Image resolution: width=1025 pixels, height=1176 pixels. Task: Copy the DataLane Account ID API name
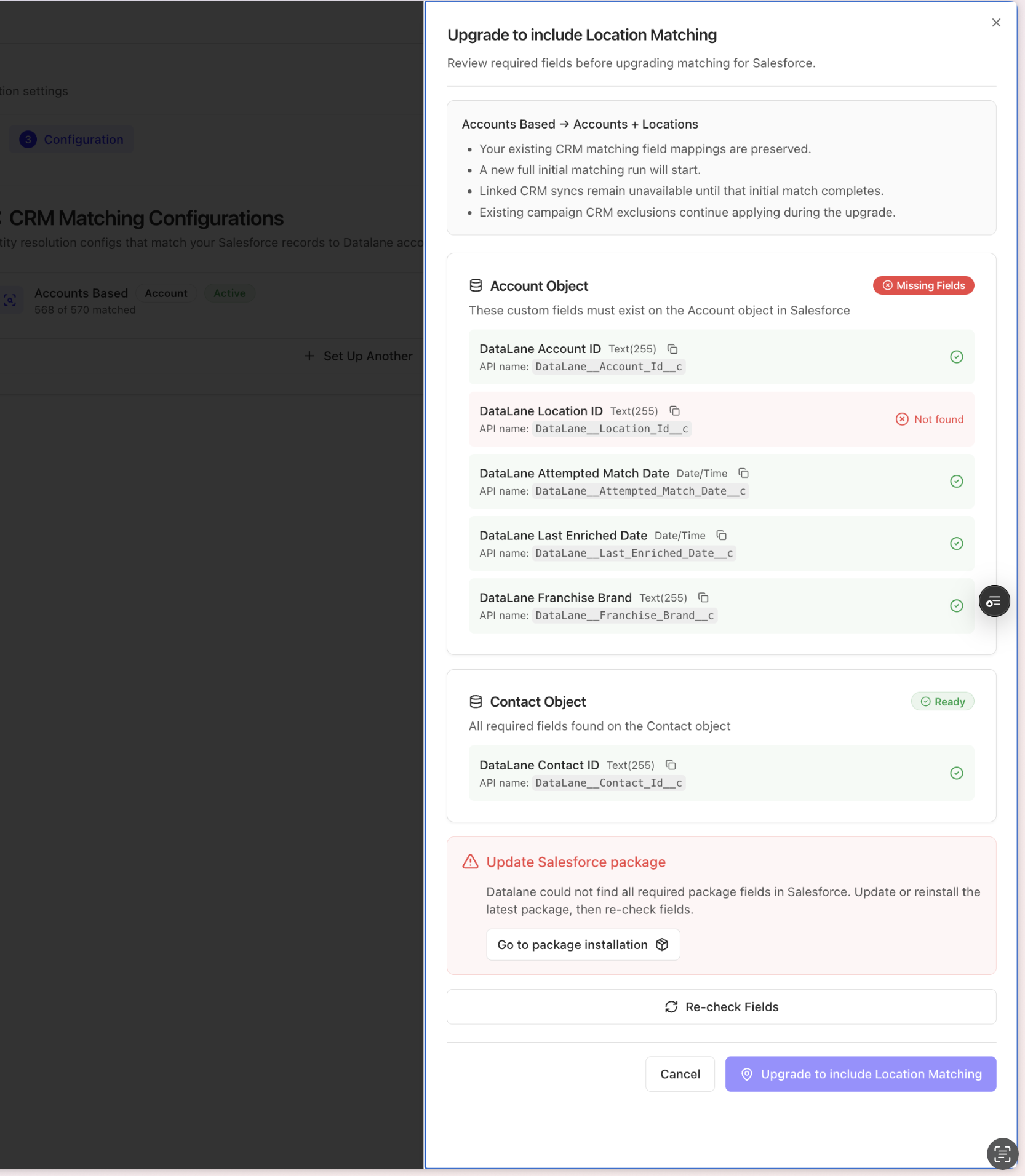click(672, 349)
